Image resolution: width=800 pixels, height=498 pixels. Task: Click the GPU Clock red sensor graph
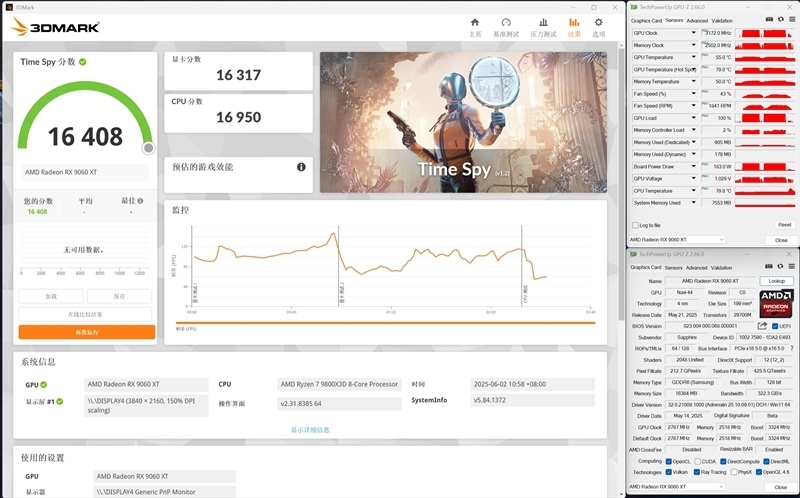point(765,33)
